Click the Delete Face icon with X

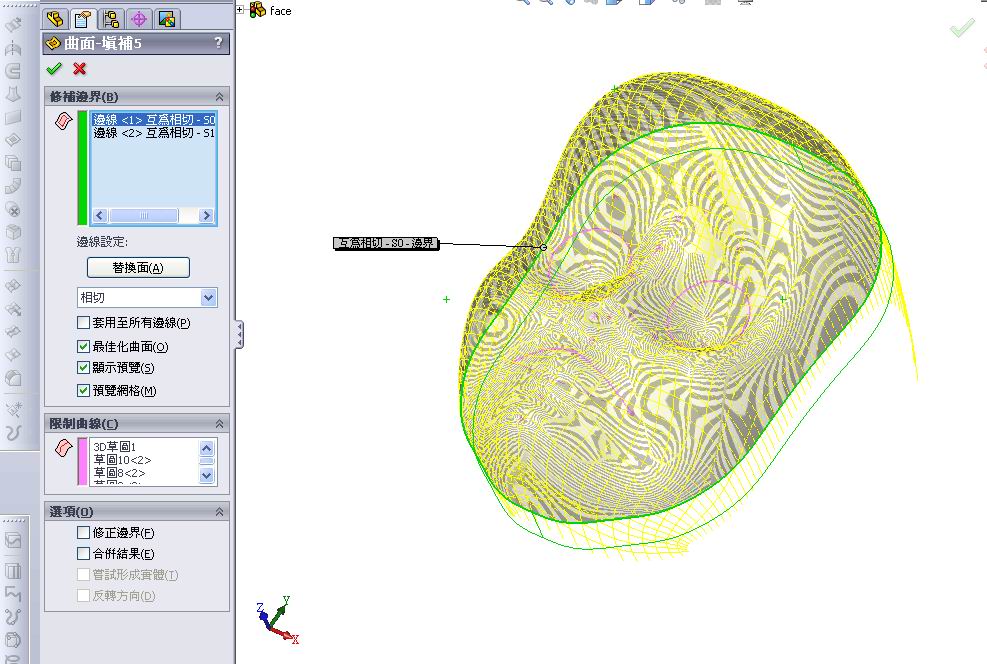click(13, 209)
